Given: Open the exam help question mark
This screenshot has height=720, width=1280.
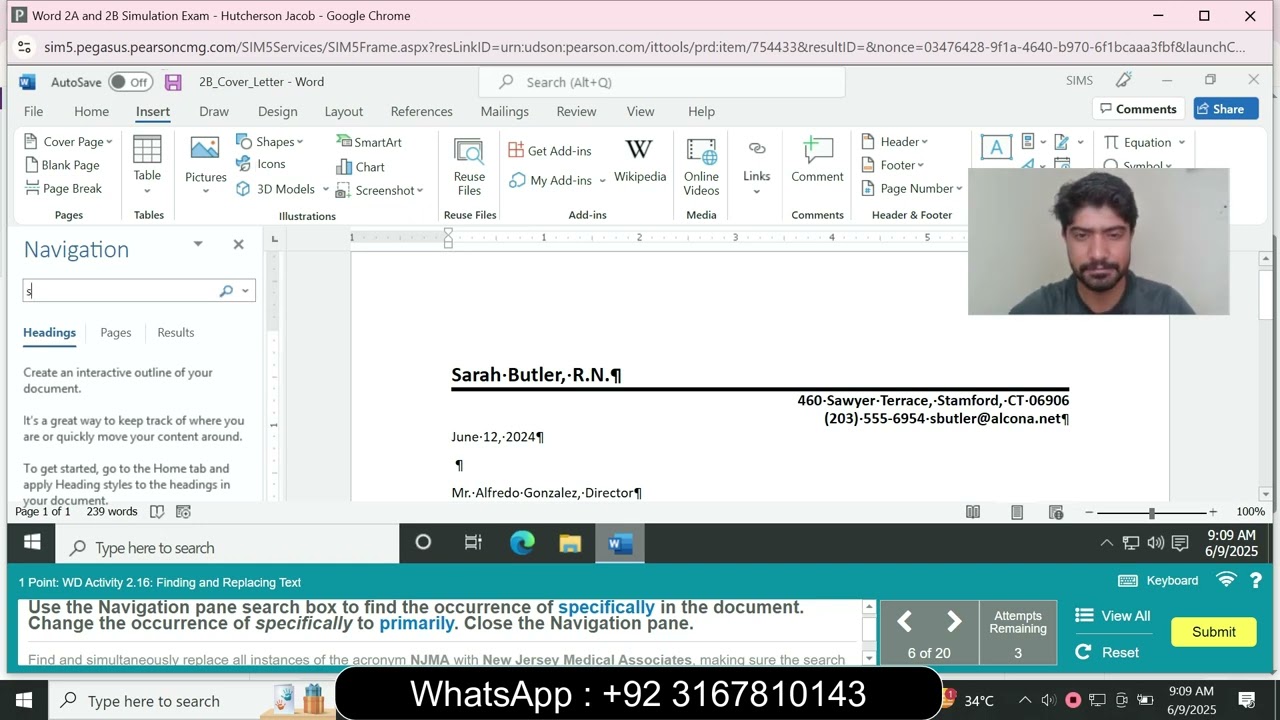Looking at the screenshot, I should (1256, 580).
